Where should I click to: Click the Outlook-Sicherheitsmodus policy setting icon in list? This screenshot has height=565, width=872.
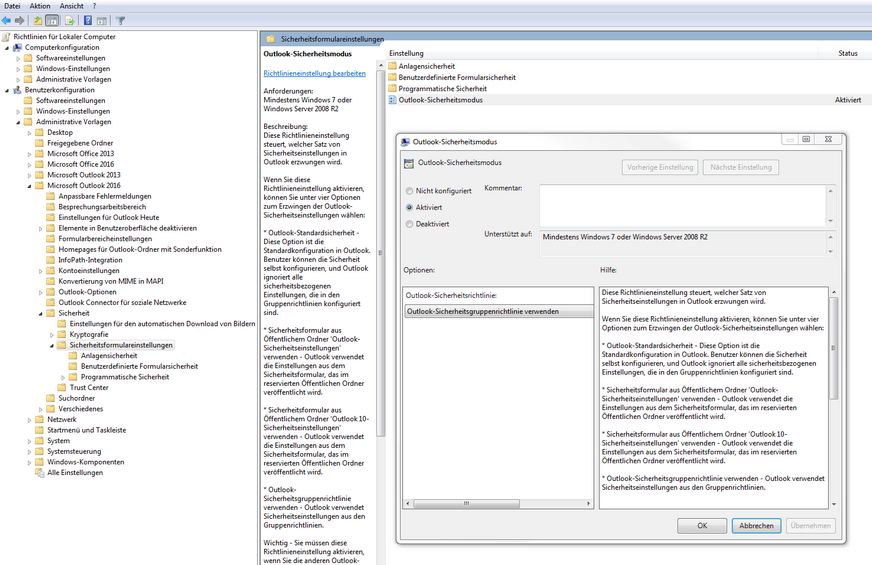[393, 100]
